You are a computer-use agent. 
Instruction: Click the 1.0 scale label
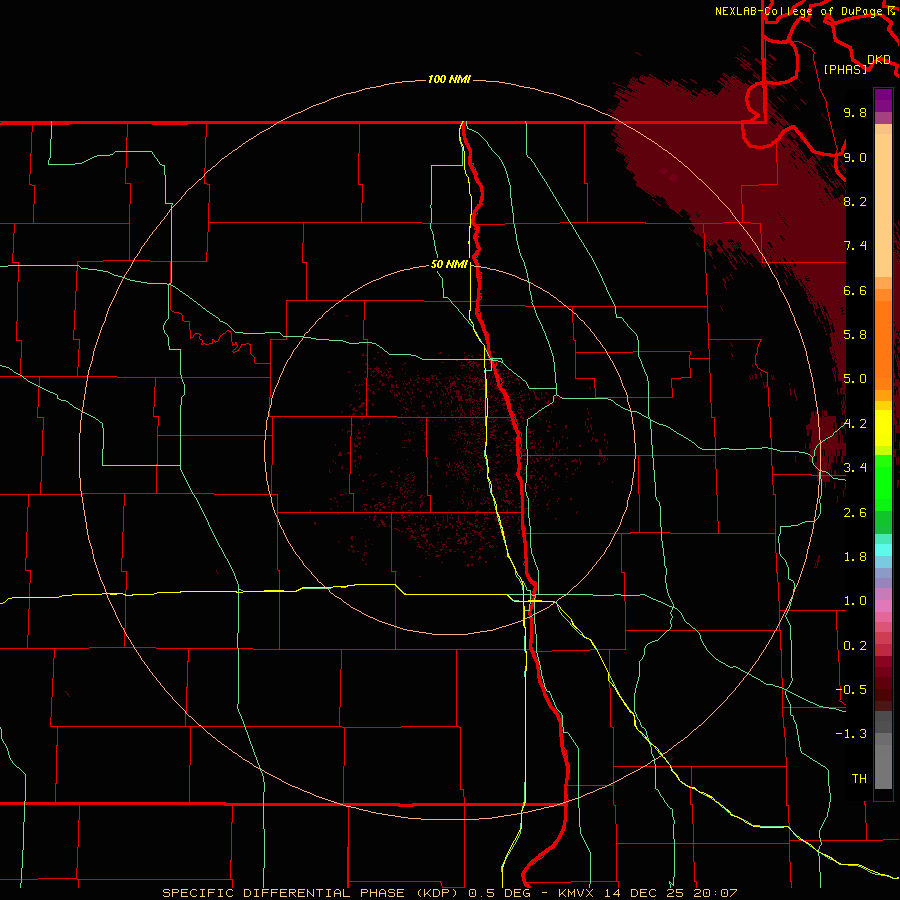point(855,601)
